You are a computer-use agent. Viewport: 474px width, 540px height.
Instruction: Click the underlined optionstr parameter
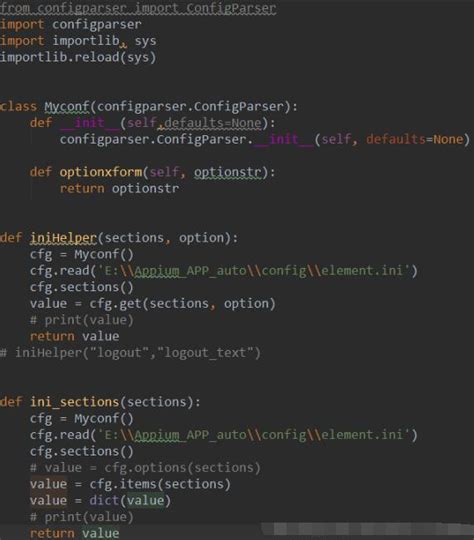coord(227,172)
